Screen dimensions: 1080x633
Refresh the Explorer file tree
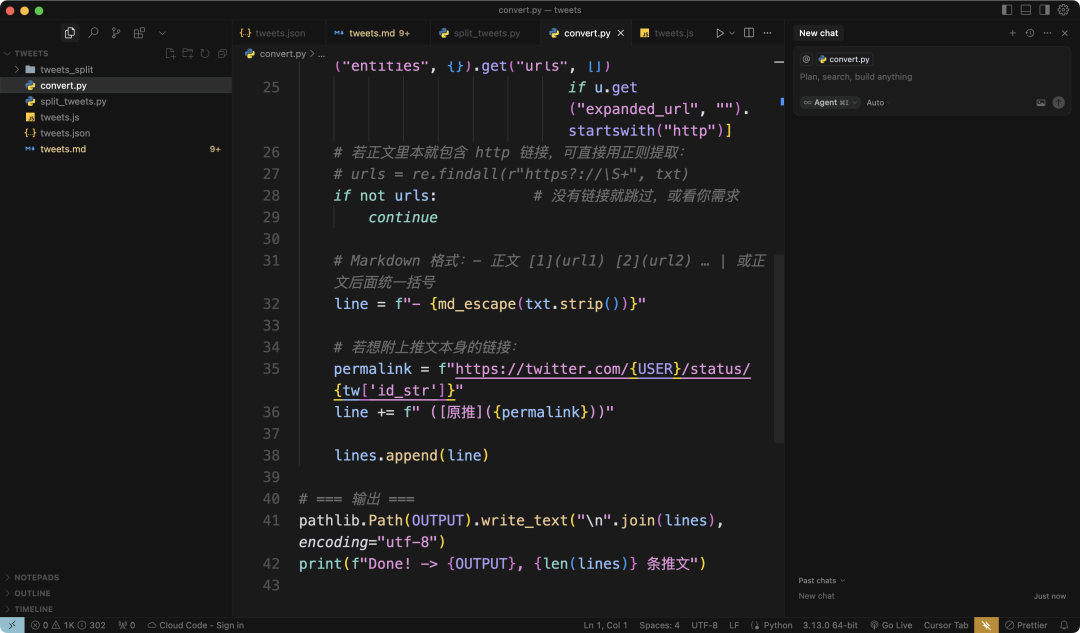coord(205,53)
